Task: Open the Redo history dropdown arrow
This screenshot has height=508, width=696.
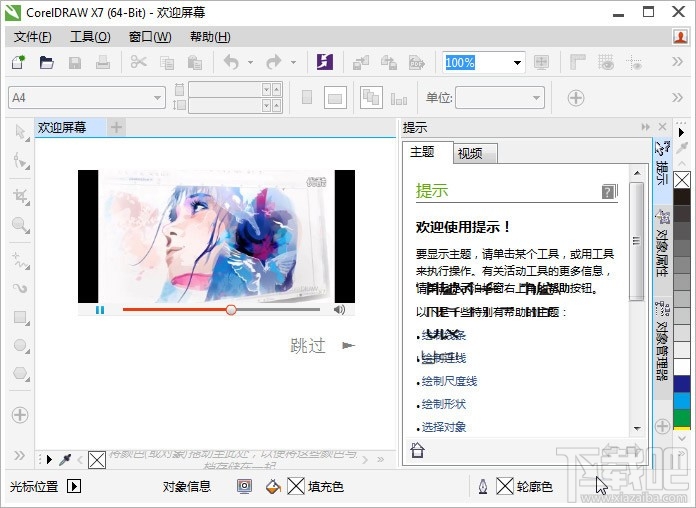Action: pos(293,62)
